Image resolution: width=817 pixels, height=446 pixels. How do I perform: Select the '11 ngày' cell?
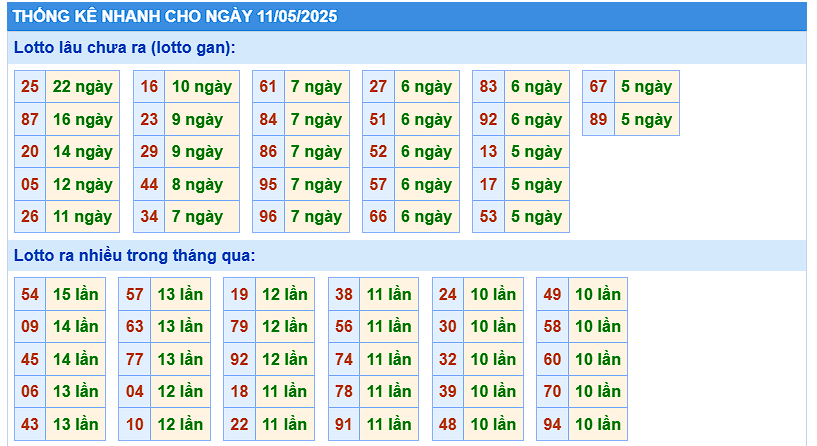(83, 216)
